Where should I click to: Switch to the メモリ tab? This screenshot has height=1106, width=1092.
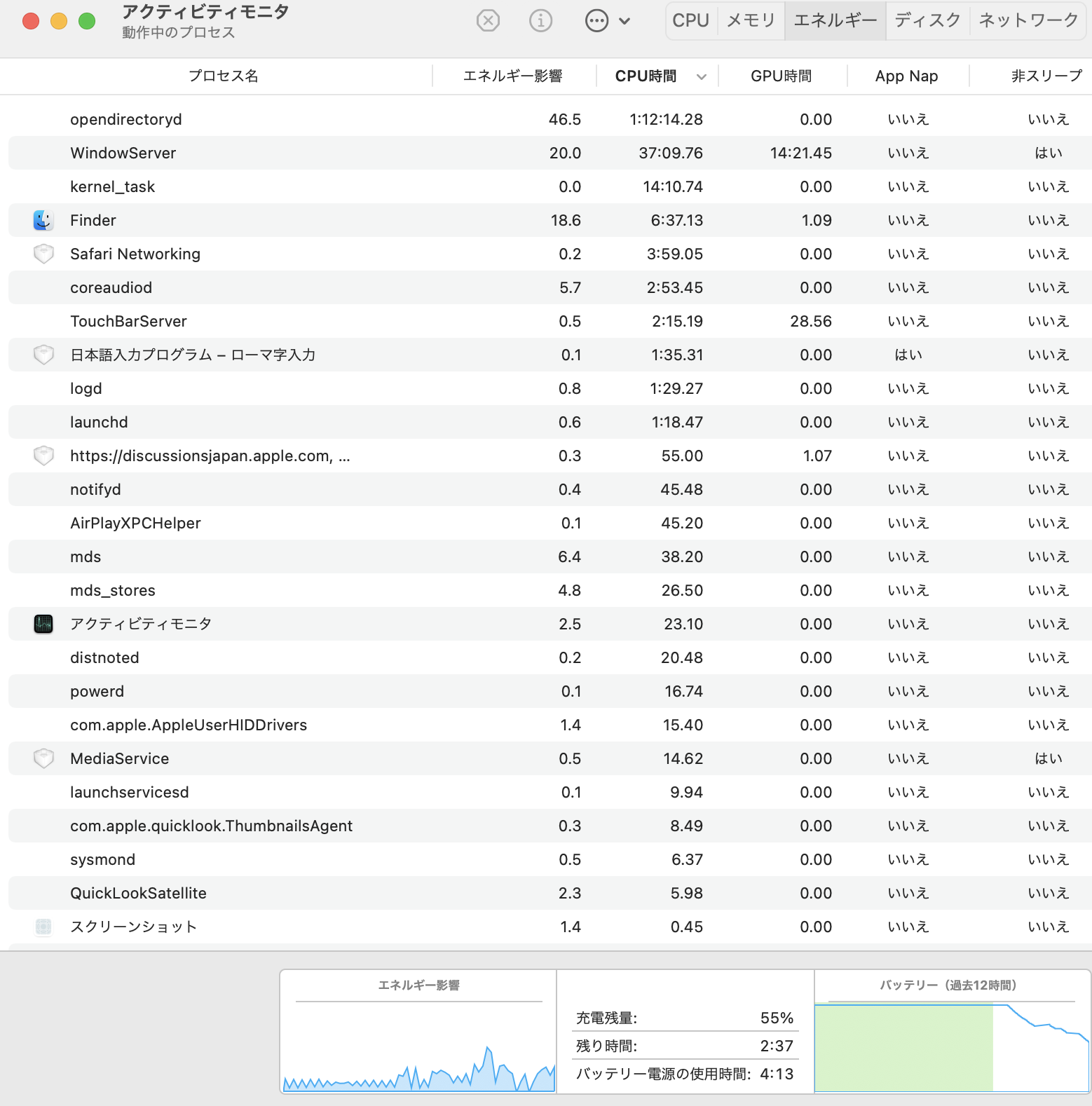click(x=751, y=21)
